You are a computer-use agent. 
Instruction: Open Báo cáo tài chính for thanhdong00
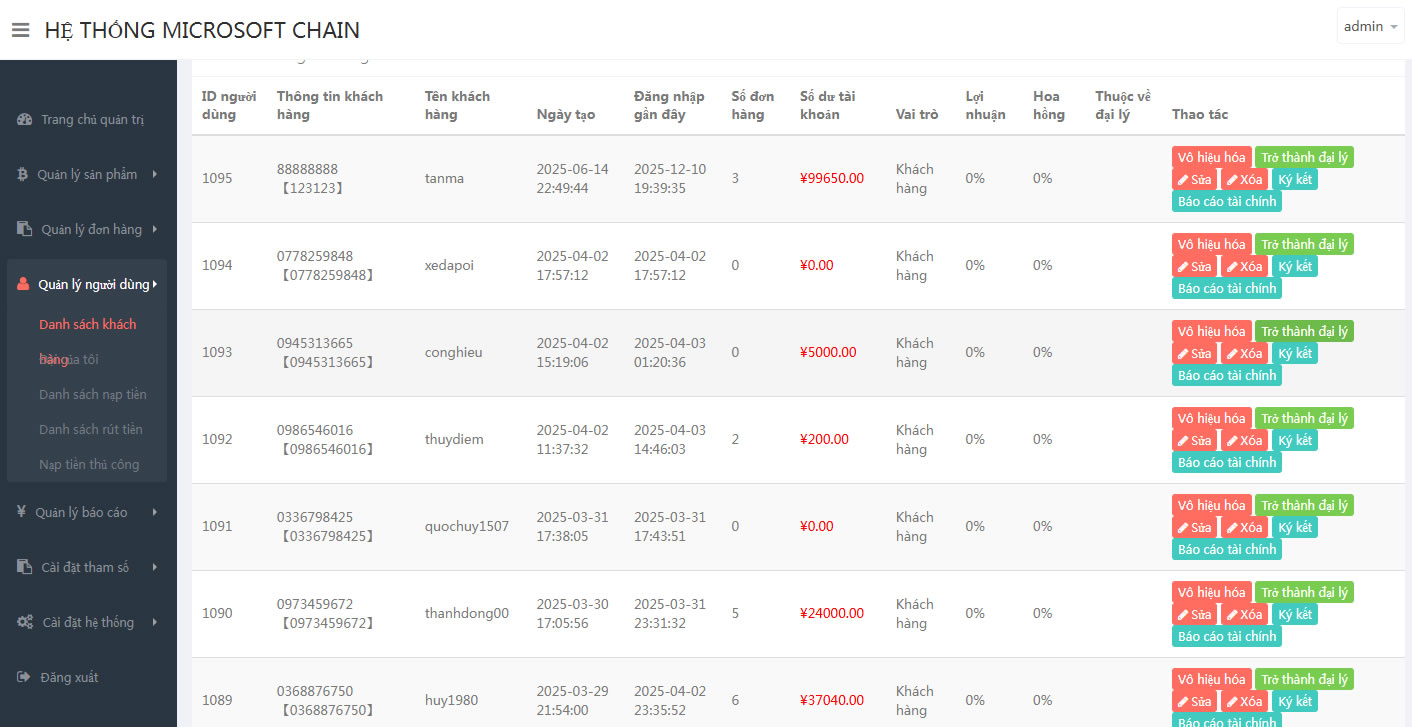click(1226, 636)
